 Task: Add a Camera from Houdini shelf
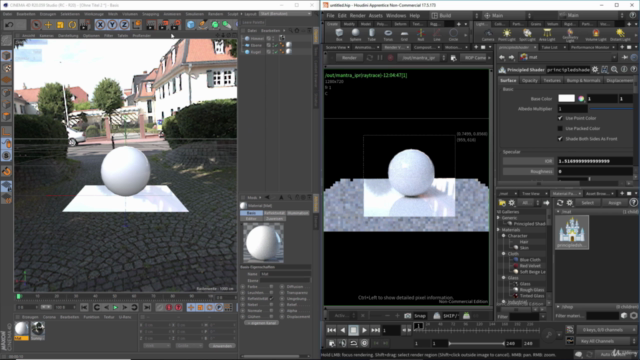[488, 35]
